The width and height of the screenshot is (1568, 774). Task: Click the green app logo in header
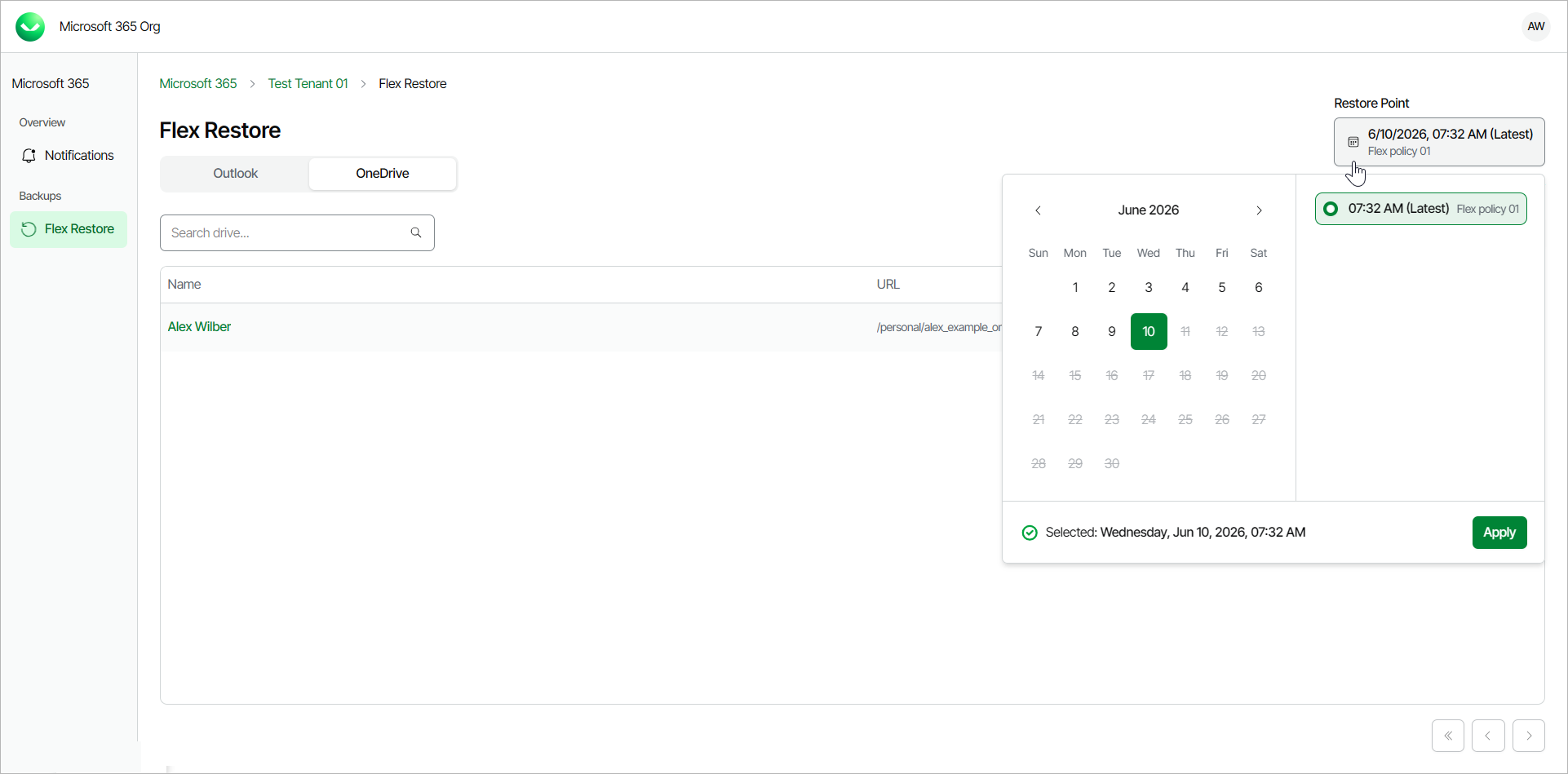[30, 27]
